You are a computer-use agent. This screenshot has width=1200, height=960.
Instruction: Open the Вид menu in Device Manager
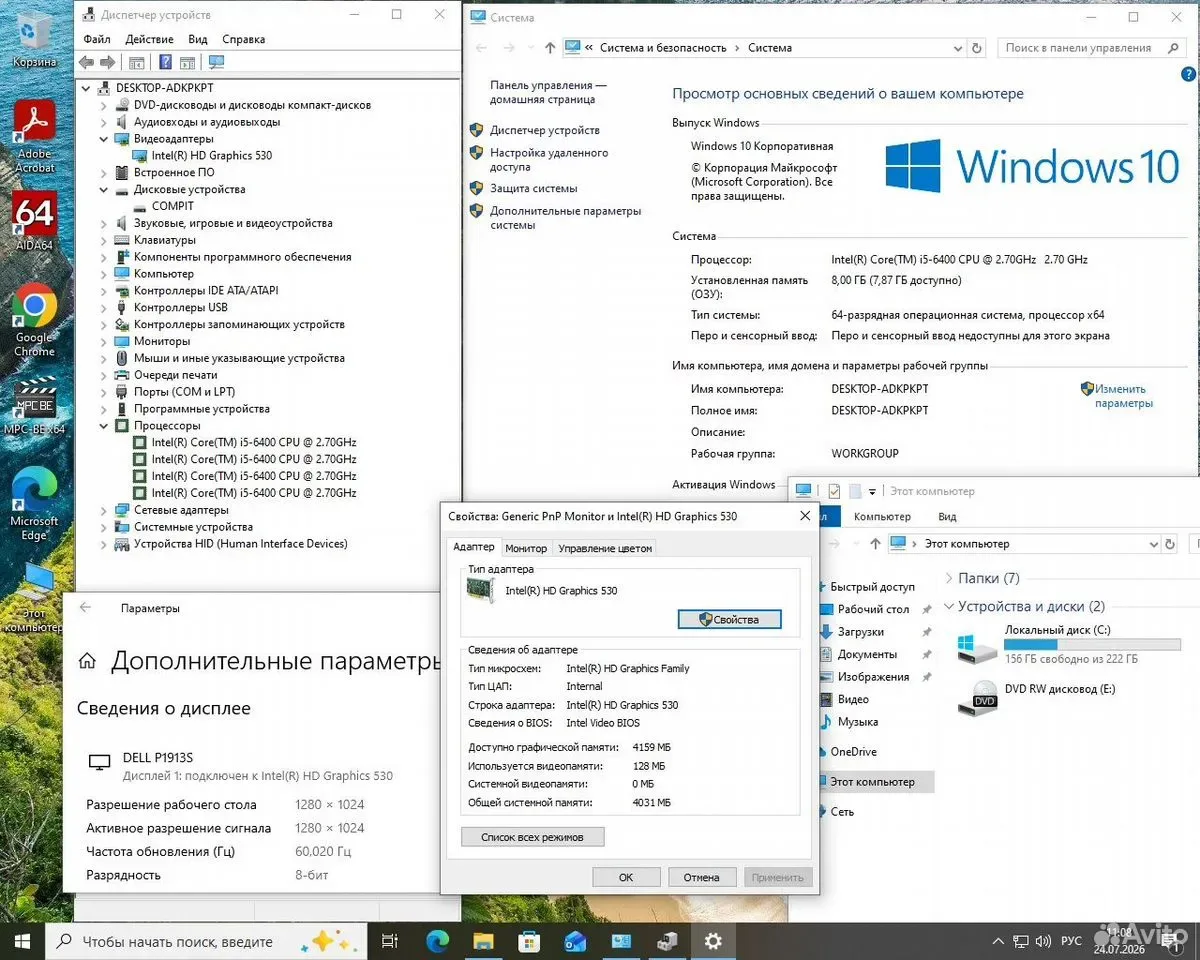pyautogui.click(x=198, y=39)
